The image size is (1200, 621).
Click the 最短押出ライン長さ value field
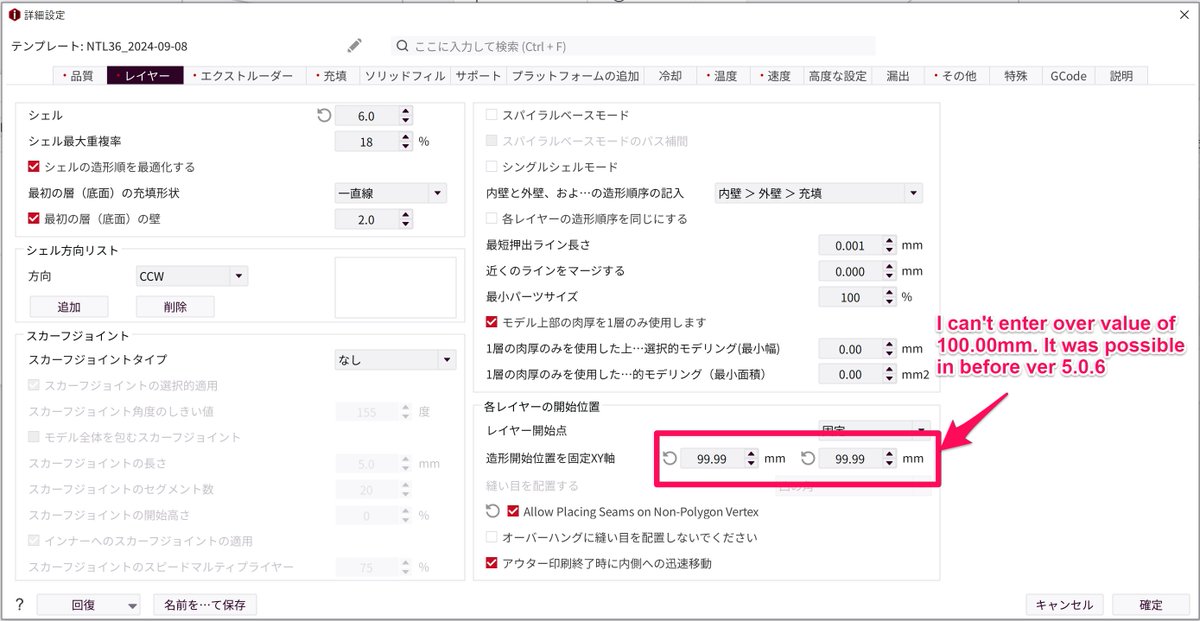[x=850, y=245]
